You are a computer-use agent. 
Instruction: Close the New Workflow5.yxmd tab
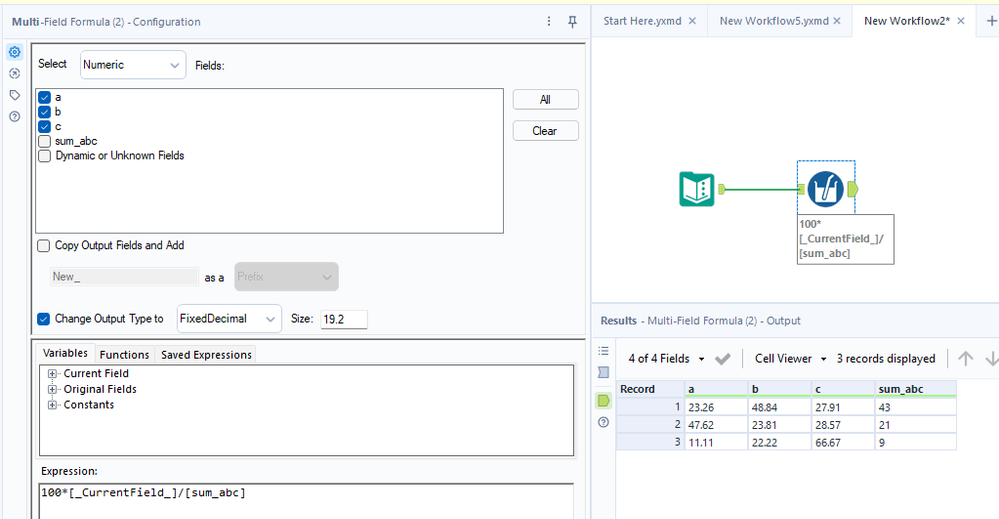tap(837, 21)
